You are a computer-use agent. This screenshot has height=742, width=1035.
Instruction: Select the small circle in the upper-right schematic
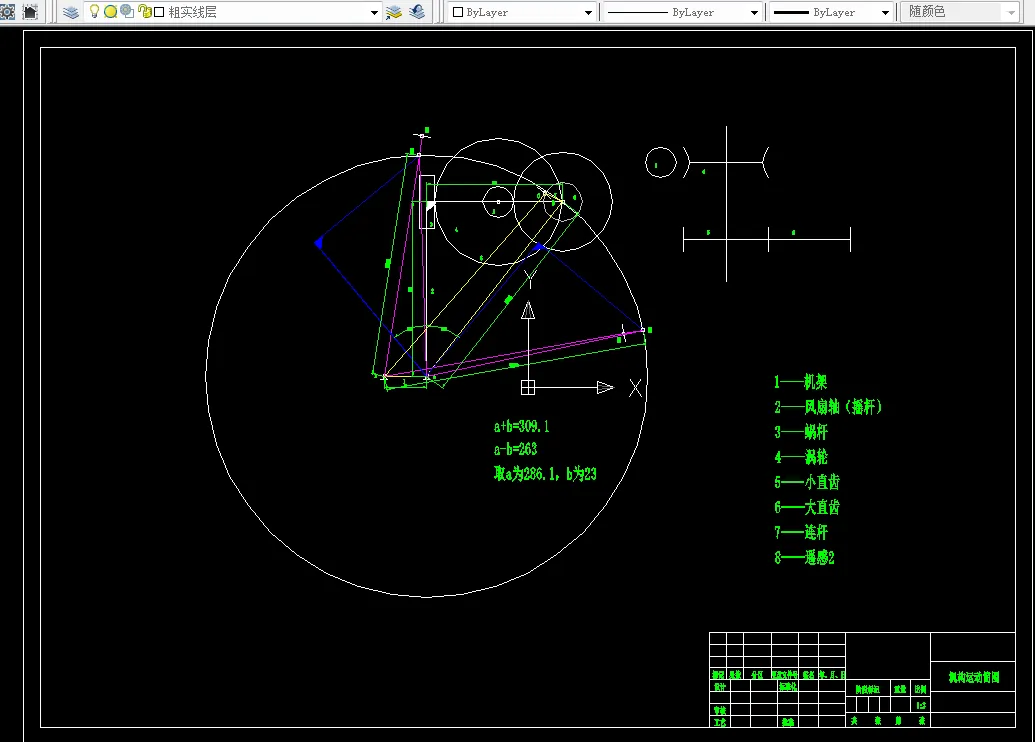[x=661, y=162]
